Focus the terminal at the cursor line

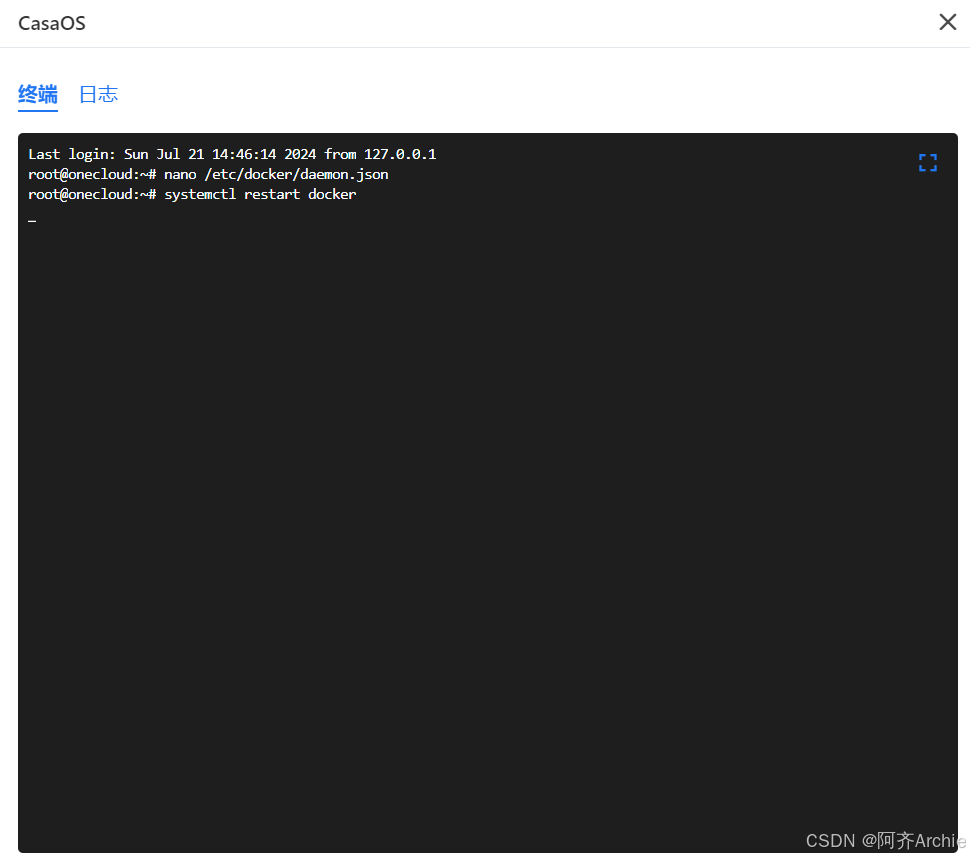point(32,220)
